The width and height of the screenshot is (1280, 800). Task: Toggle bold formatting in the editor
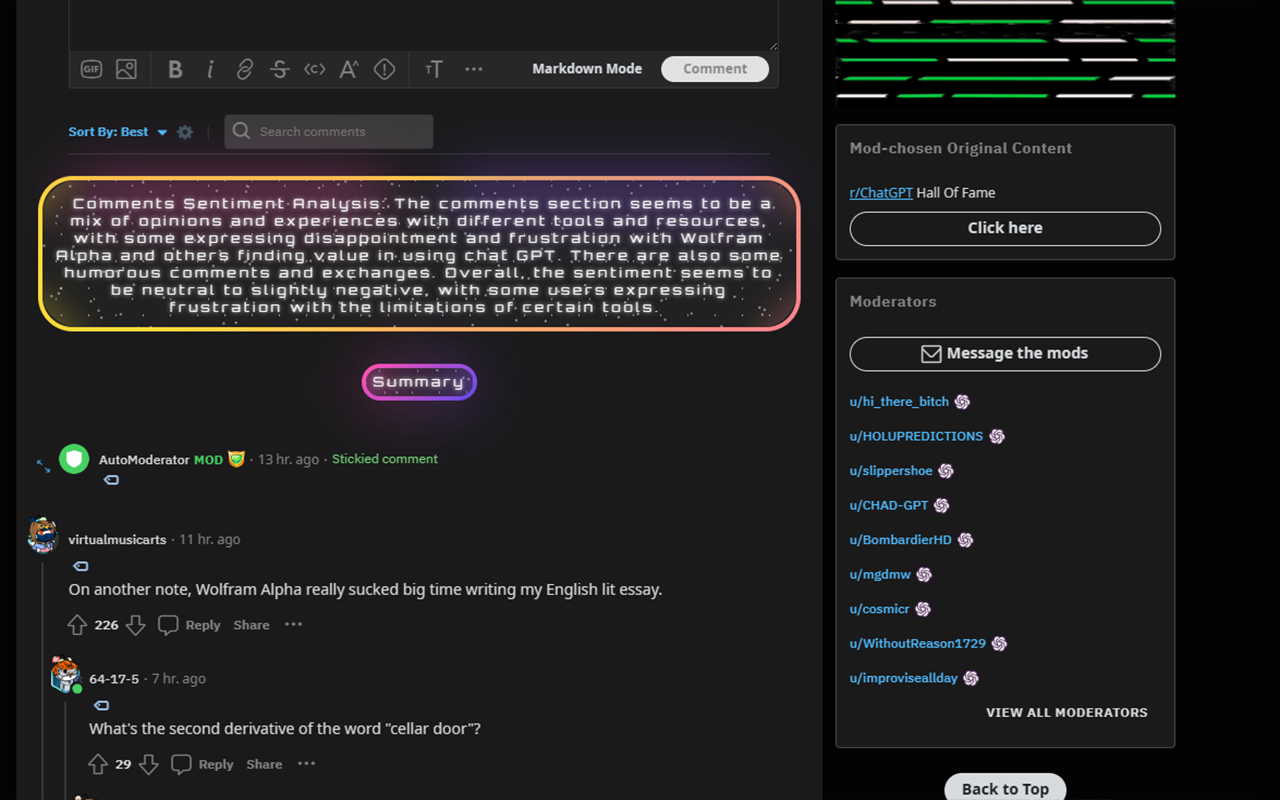(175, 69)
